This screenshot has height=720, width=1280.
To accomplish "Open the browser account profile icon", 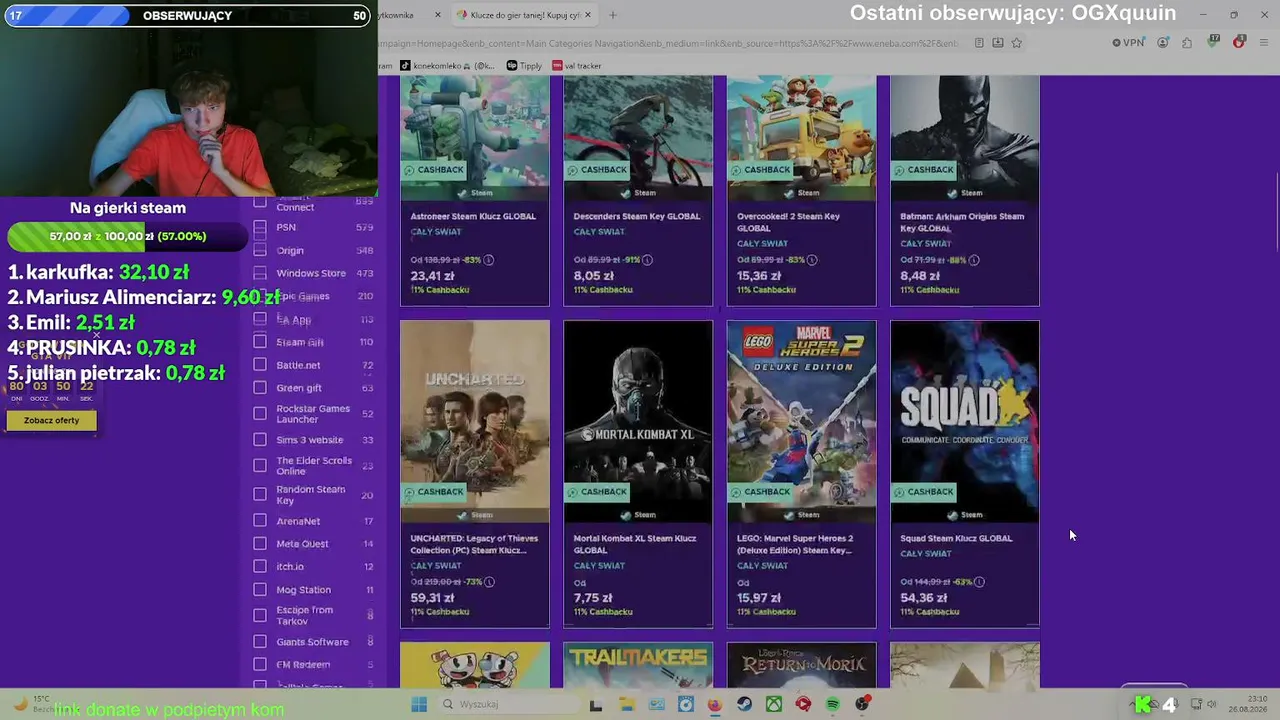I will [1163, 43].
